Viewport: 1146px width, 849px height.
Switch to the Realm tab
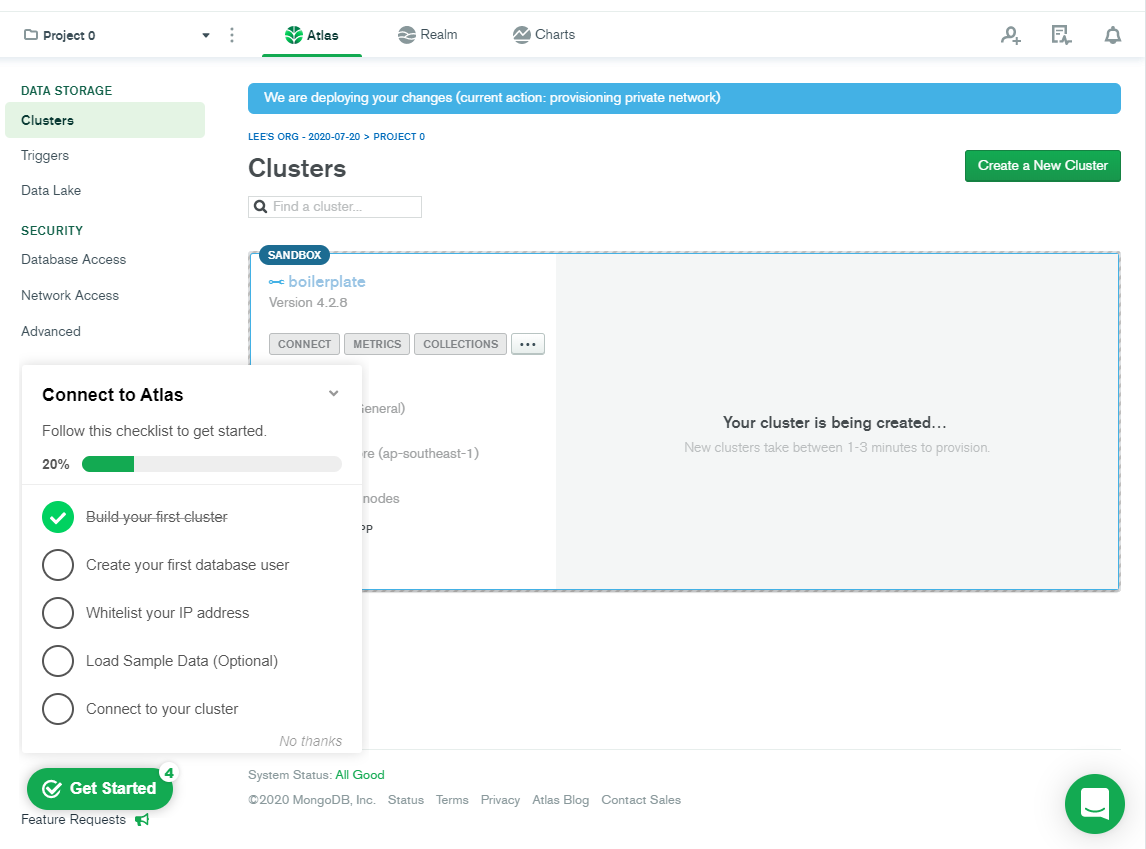point(428,35)
